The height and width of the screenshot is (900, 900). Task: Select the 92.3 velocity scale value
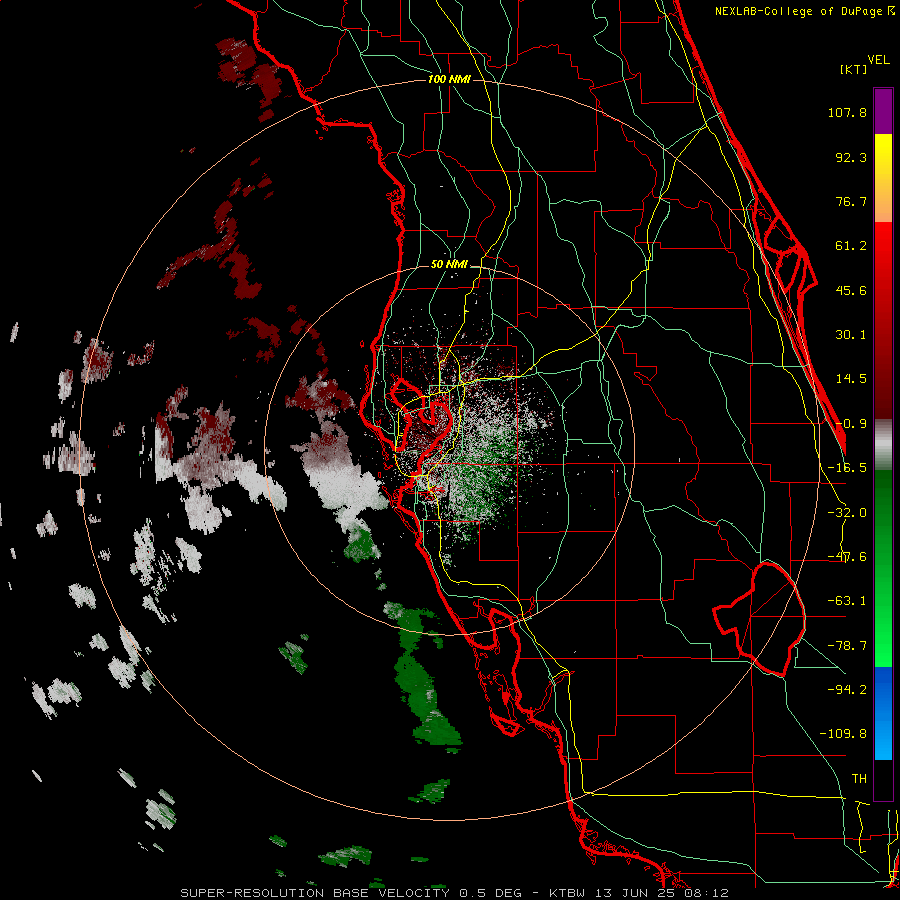coord(851,157)
